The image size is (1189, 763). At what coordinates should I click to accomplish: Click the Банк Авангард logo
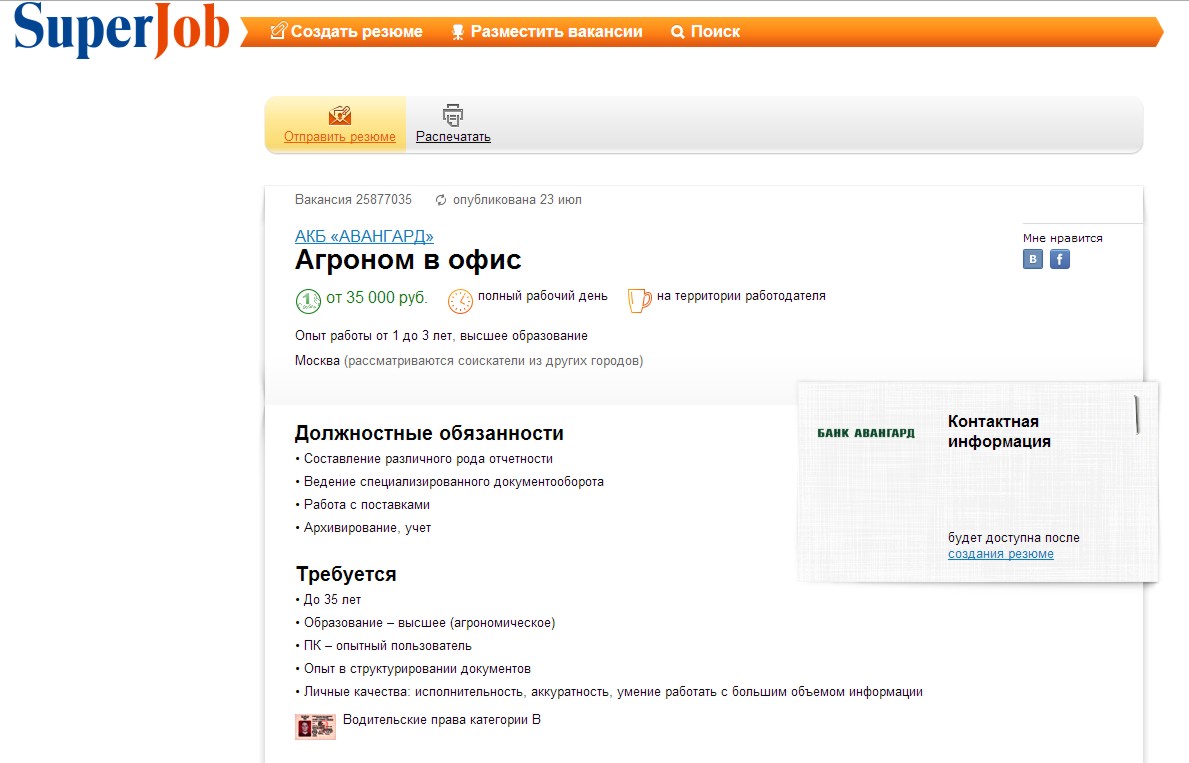click(x=866, y=433)
